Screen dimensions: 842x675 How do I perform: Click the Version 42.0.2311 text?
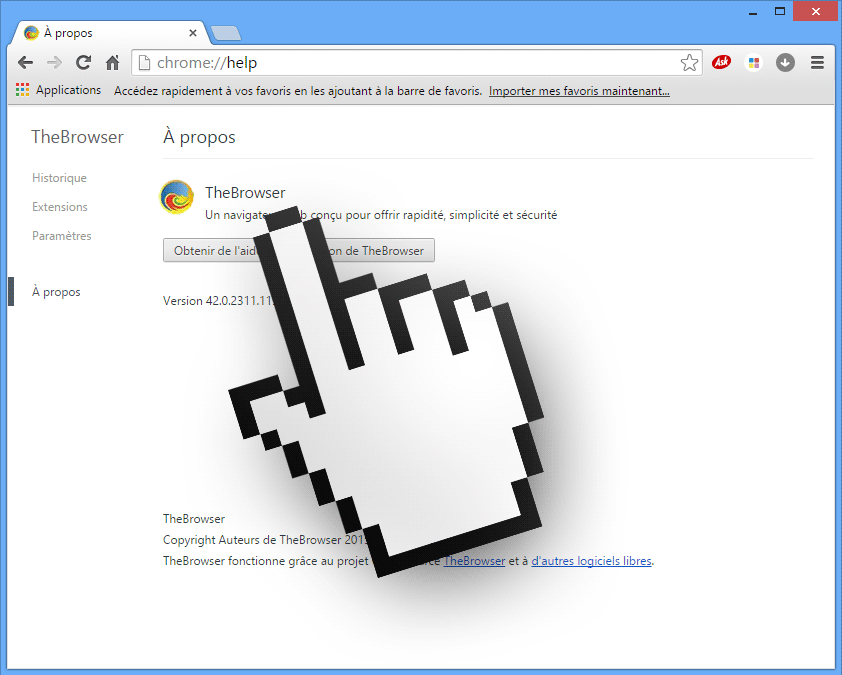click(x=219, y=301)
